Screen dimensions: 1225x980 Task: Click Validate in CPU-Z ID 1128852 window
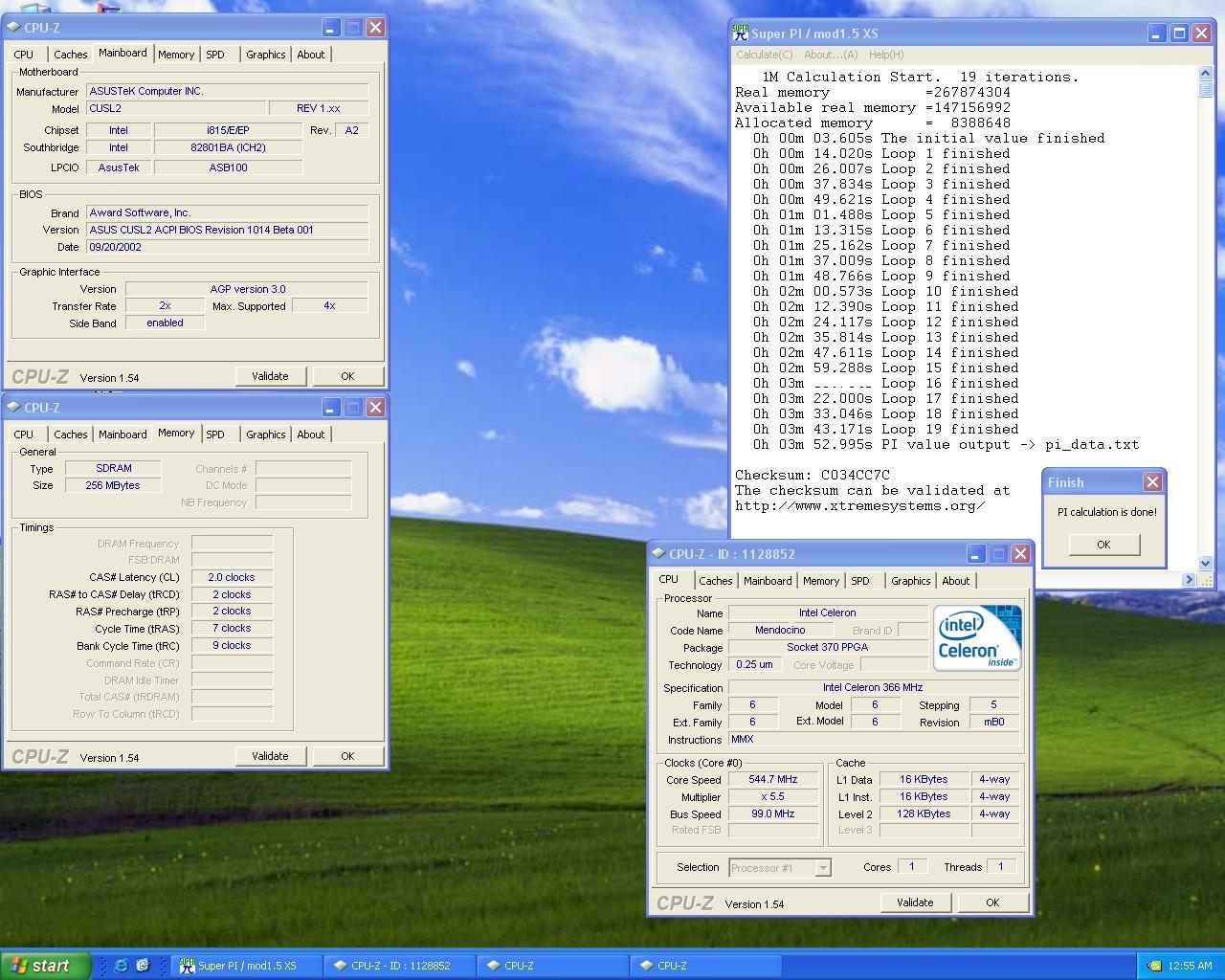point(915,902)
